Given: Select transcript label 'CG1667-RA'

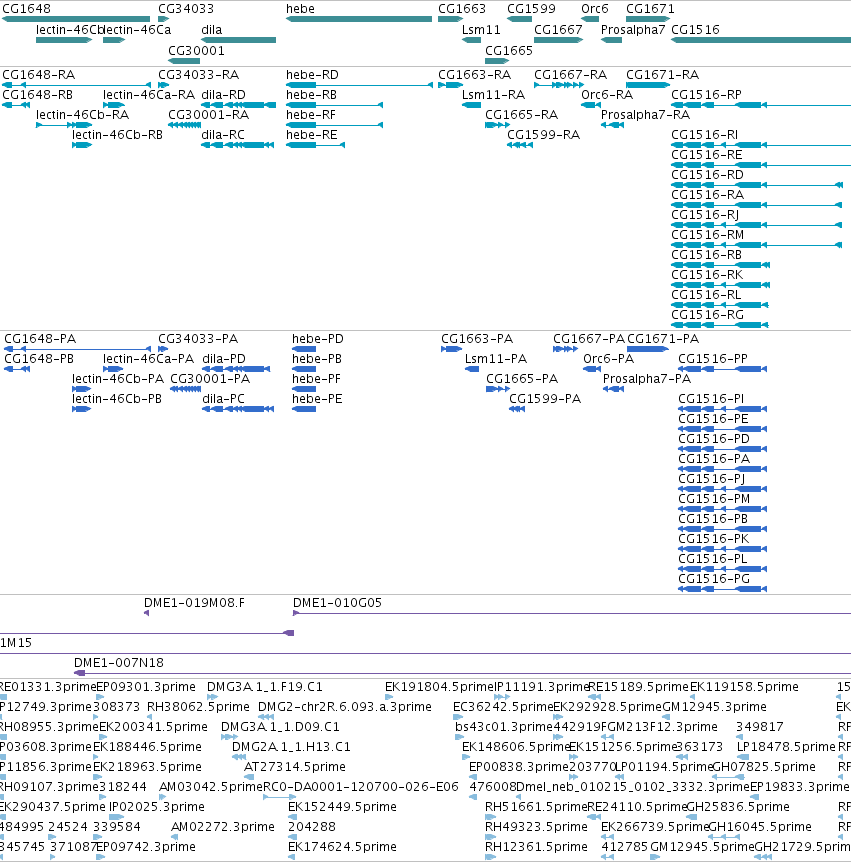Looking at the screenshot, I should pos(571,75).
